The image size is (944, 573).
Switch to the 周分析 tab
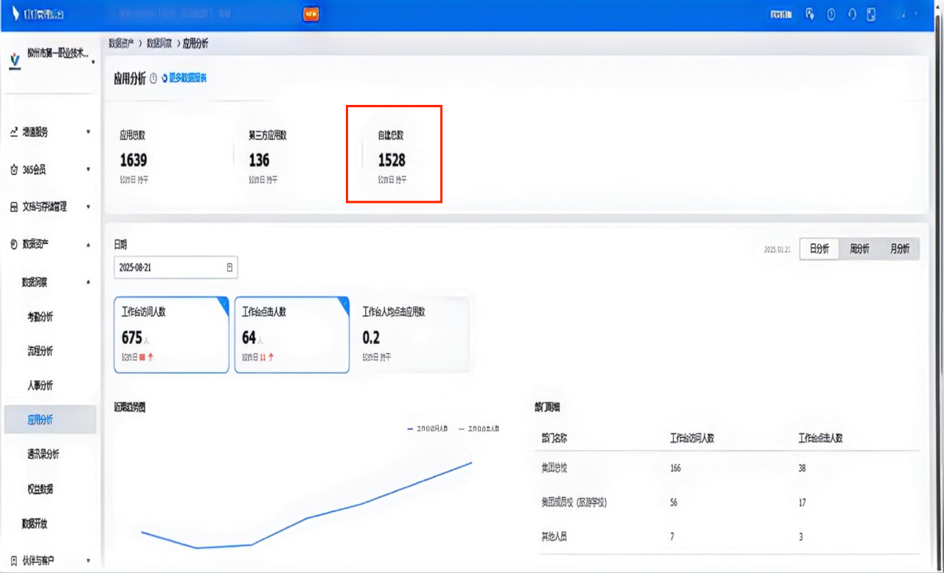click(859, 249)
